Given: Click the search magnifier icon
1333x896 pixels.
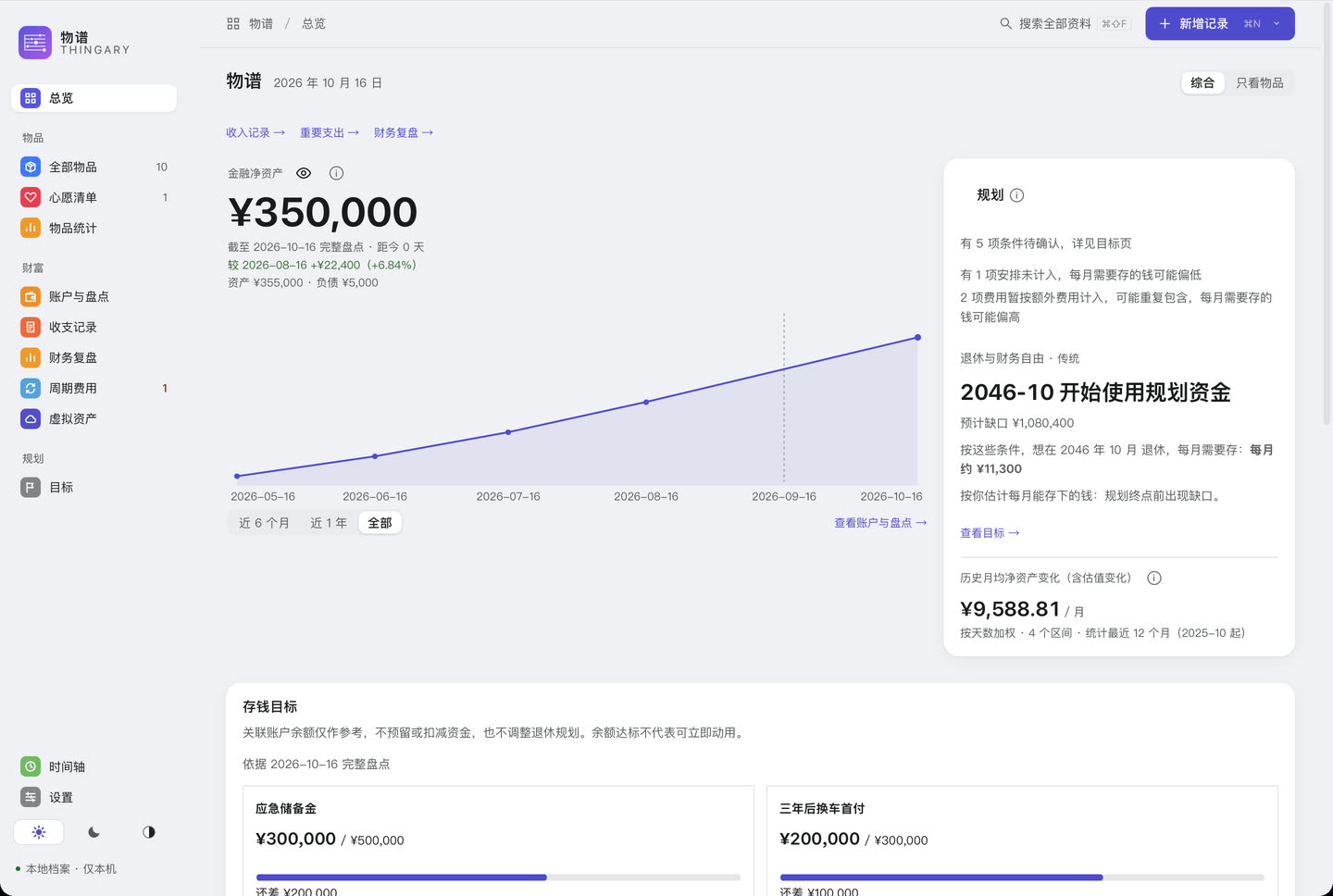Looking at the screenshot, I should [1005, 24].
